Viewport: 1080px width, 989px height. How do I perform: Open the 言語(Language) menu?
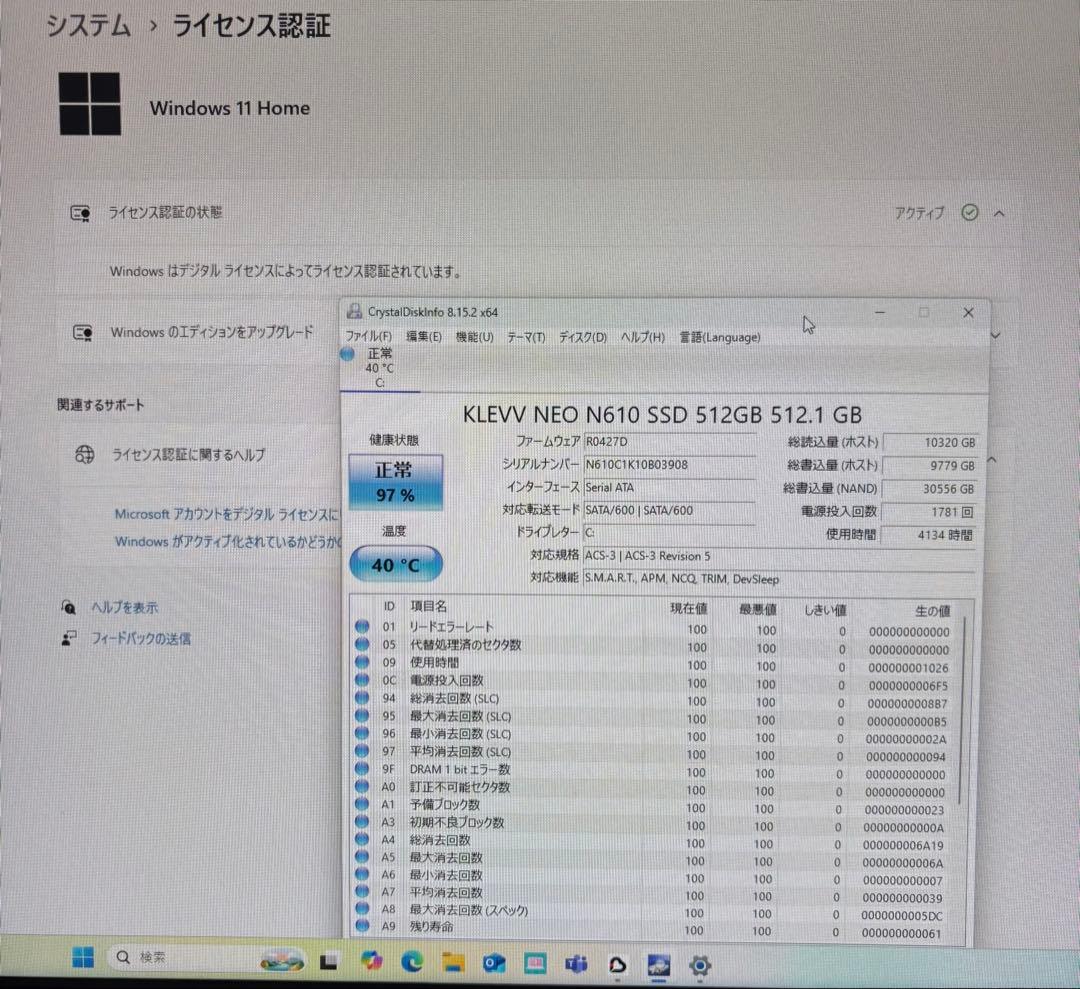tap(719, 337)
